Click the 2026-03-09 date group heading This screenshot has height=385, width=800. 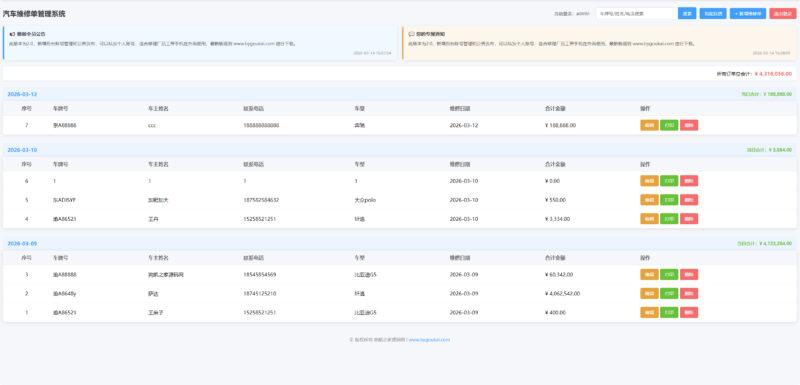22,244
